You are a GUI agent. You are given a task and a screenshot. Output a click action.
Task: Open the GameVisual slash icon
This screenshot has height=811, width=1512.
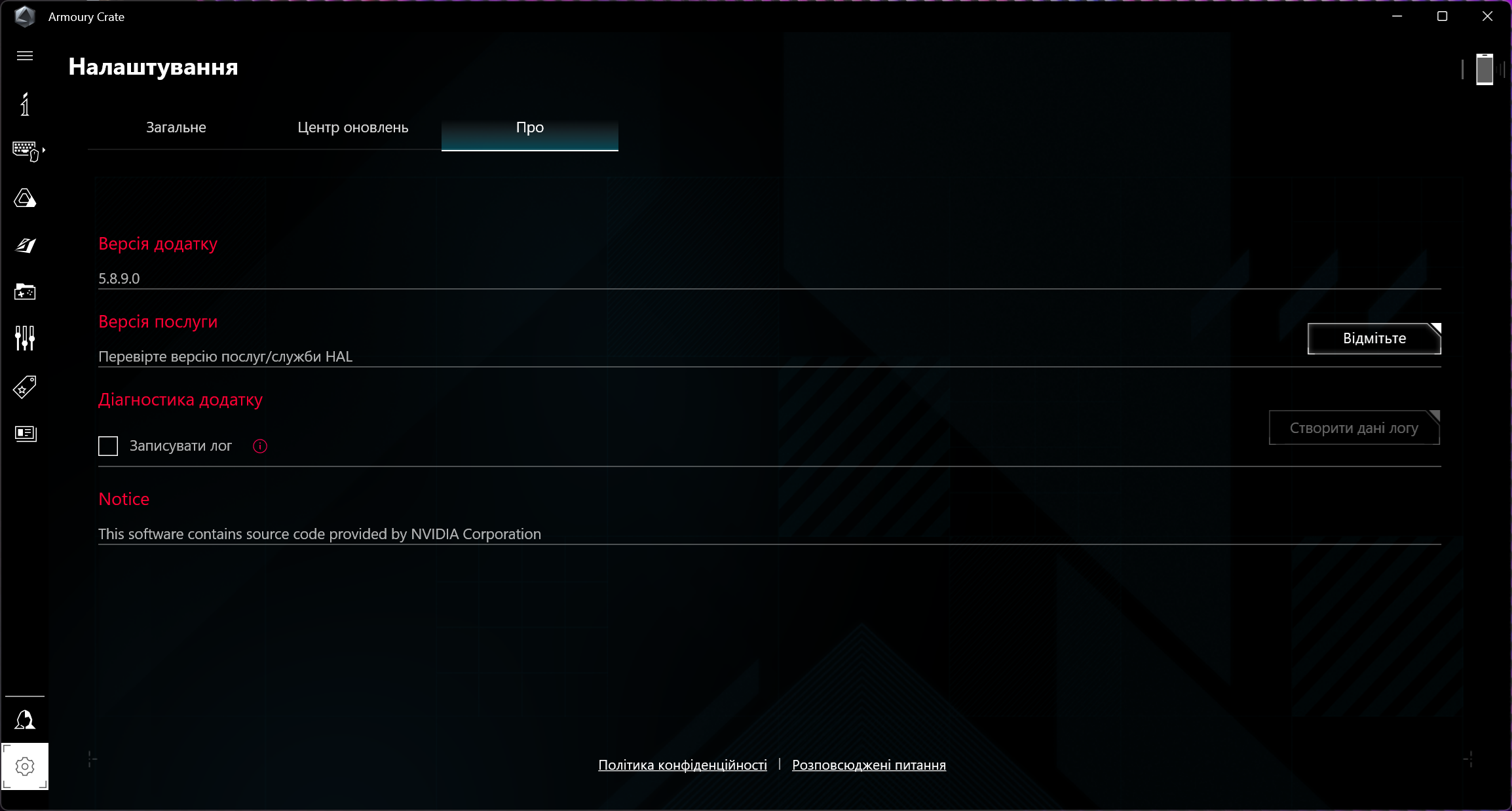click(x=25, y=246)
